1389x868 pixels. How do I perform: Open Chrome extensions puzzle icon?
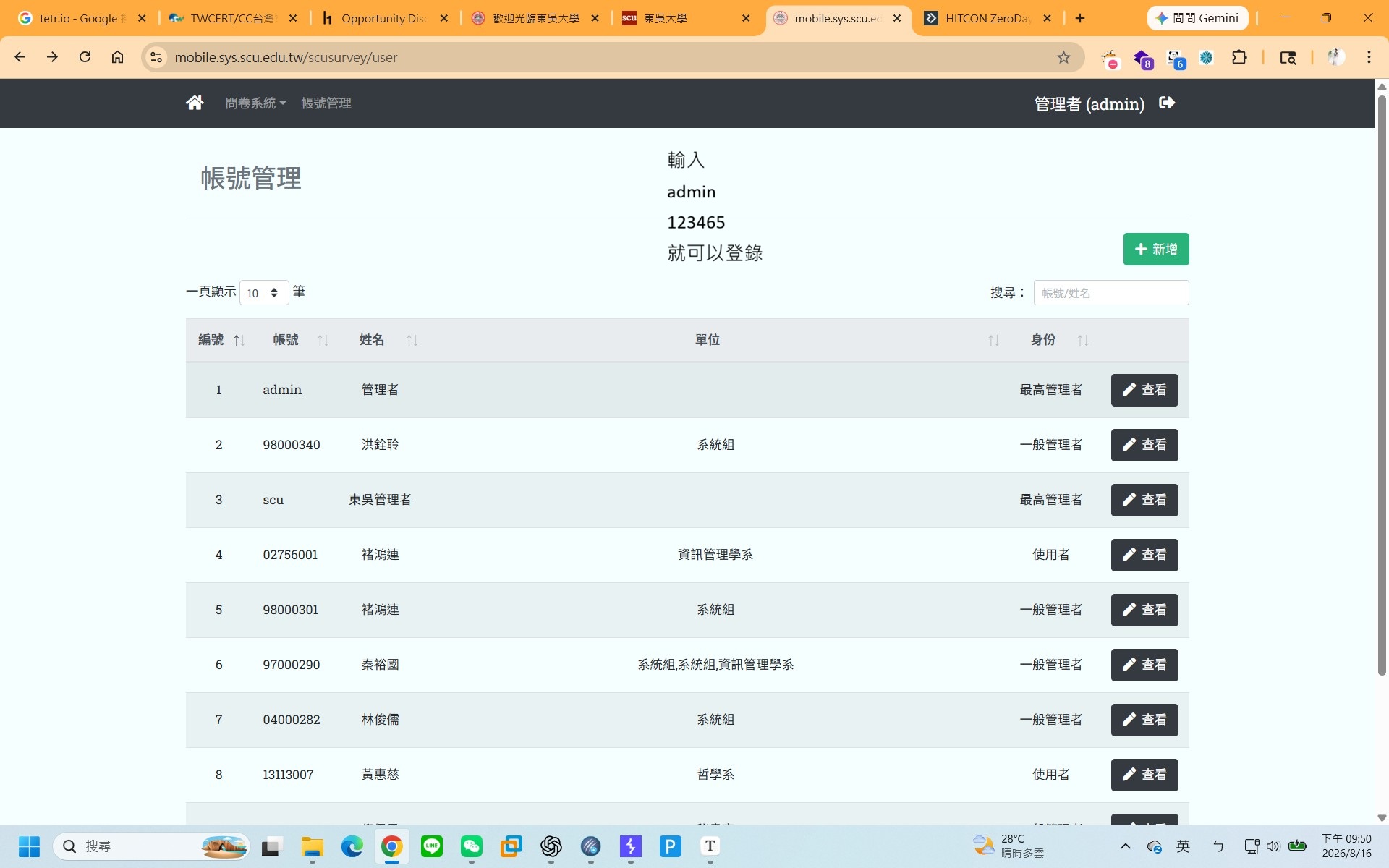[x=1239, y=57]
